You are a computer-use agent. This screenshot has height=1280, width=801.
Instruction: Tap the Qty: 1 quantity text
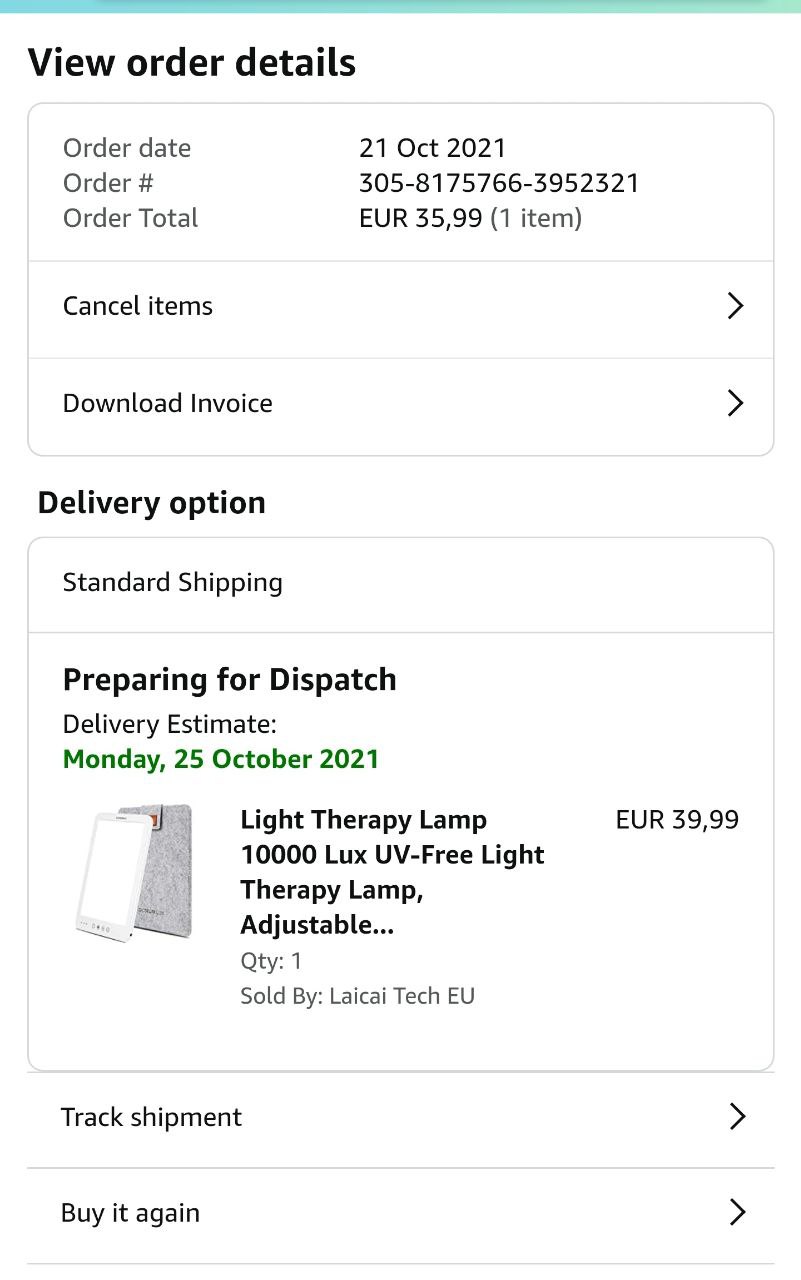271,961
